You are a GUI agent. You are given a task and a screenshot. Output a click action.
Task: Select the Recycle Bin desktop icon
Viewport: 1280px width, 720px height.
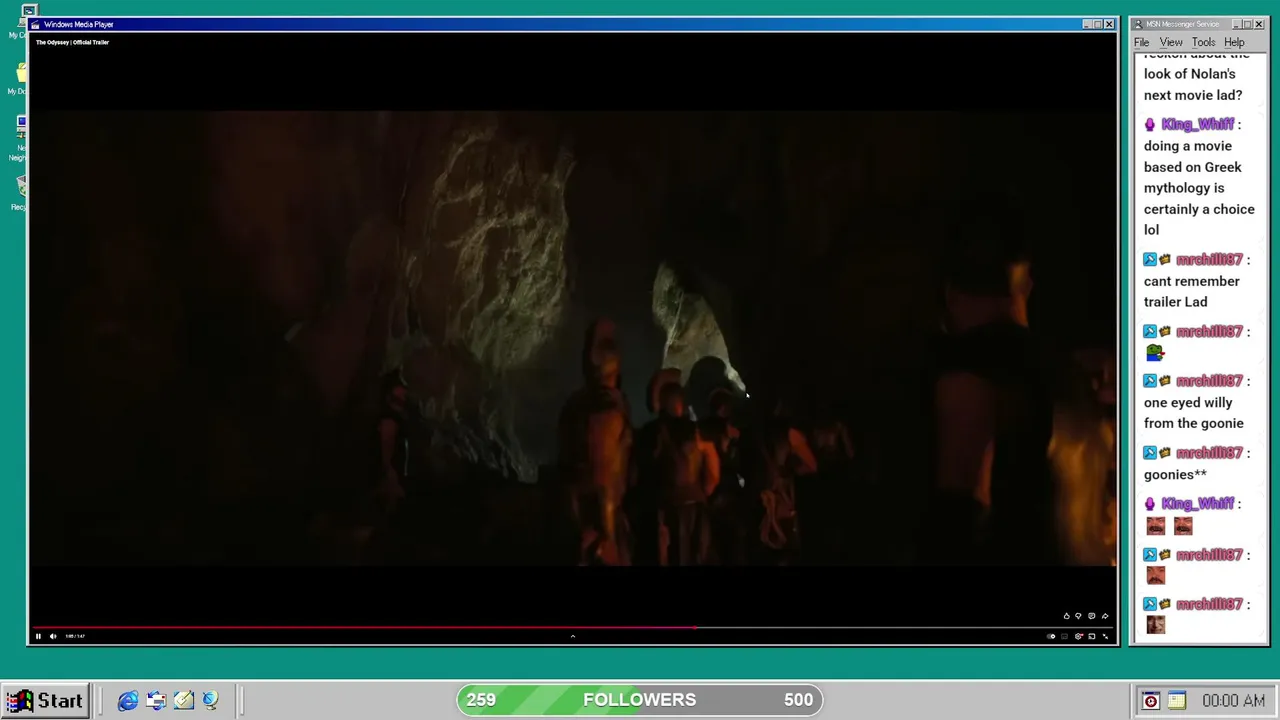point(19,192)
